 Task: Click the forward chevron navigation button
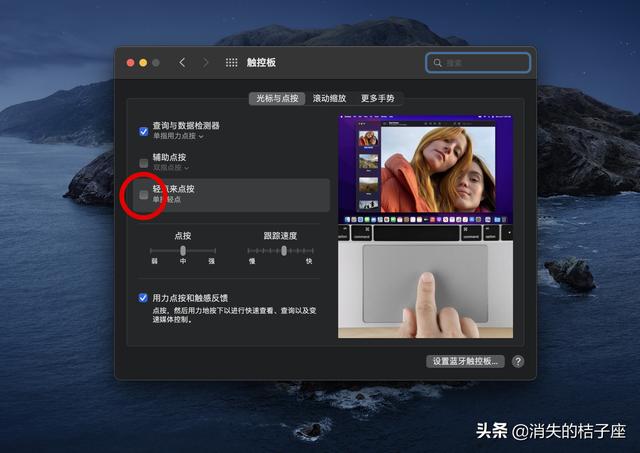[x=205, y=62]
